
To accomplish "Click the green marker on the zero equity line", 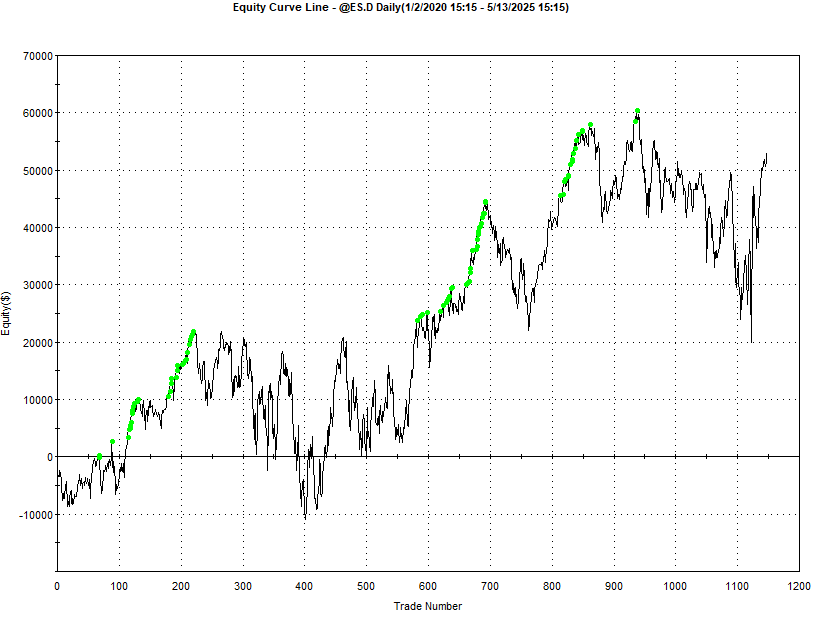I will click(x=100, y=456).
